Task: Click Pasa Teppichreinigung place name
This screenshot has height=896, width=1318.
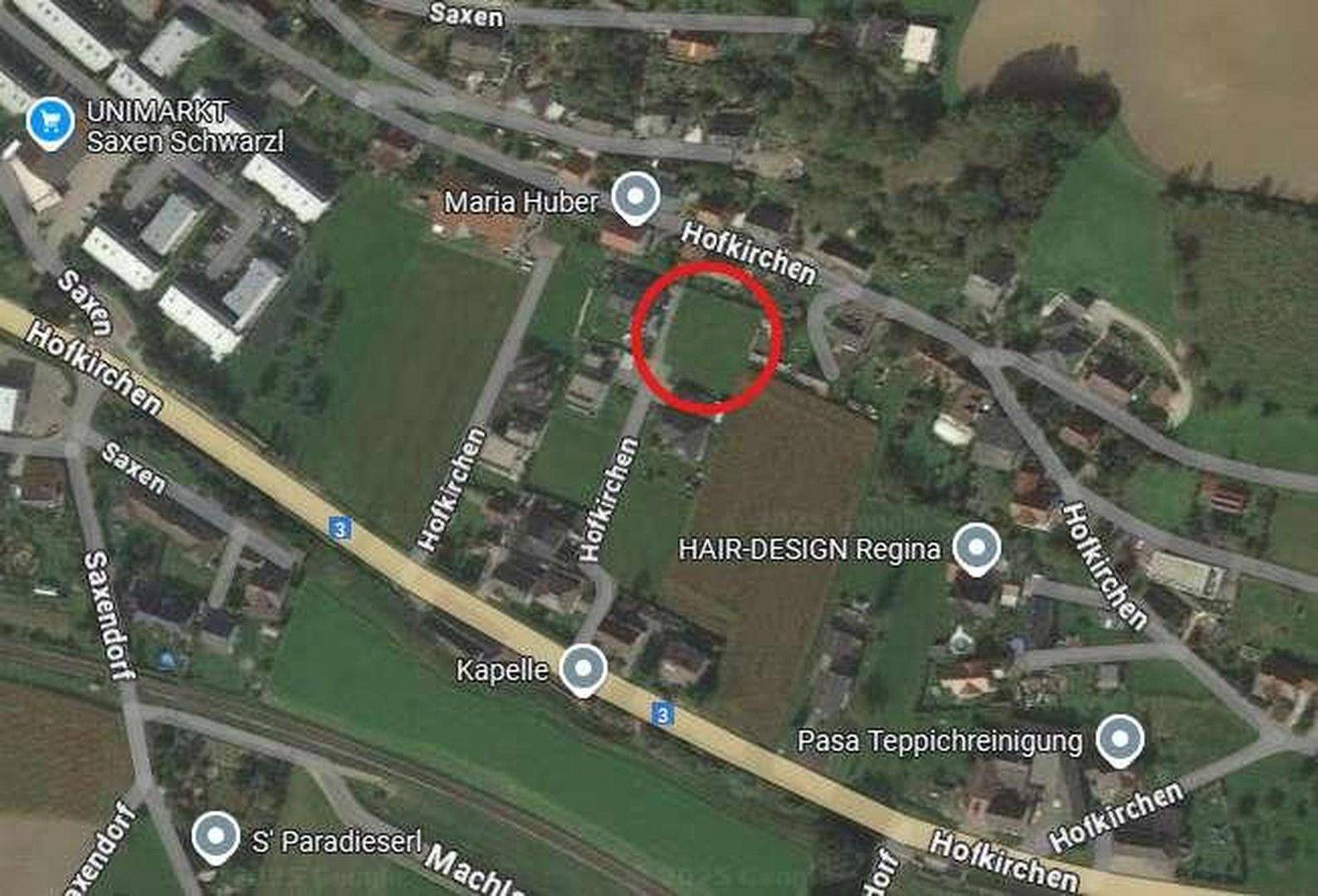Action: point(940,741)
